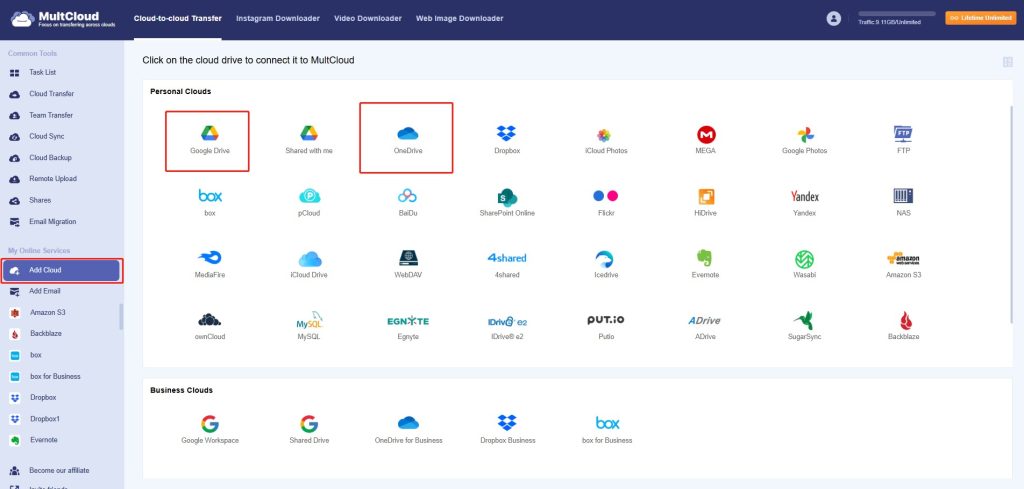Connect Putio service
Screen dimensions: 1024x489
tap(605, 326)
